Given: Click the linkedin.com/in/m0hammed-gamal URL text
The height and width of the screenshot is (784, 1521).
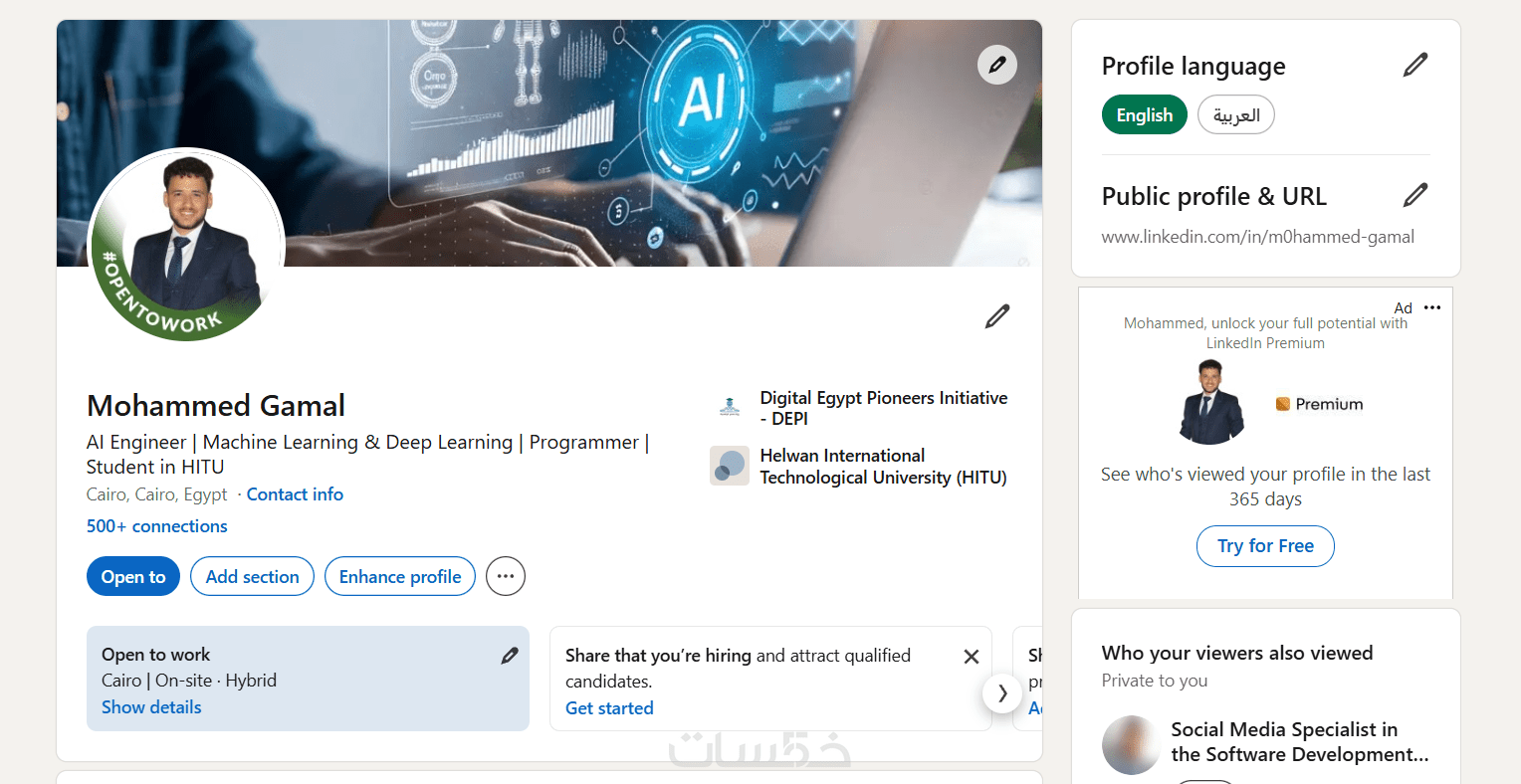Looking at the screenshot, I should tap(1258, 237).
